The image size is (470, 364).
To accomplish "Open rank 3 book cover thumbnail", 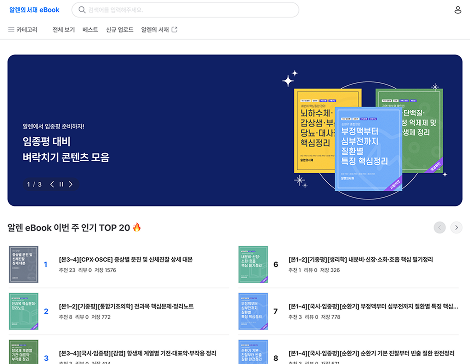I will click(23, 352).
